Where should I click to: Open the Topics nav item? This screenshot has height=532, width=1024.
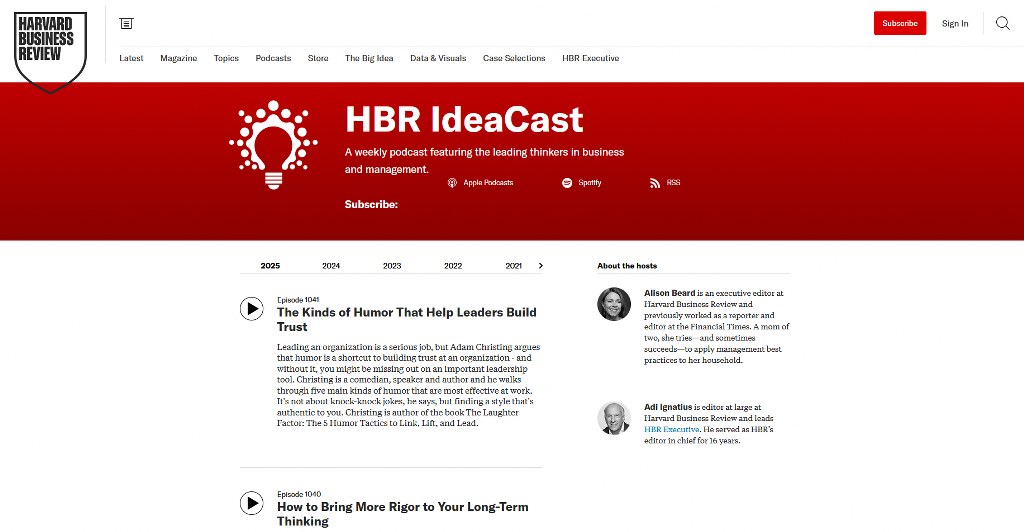[x=226, y=58]
